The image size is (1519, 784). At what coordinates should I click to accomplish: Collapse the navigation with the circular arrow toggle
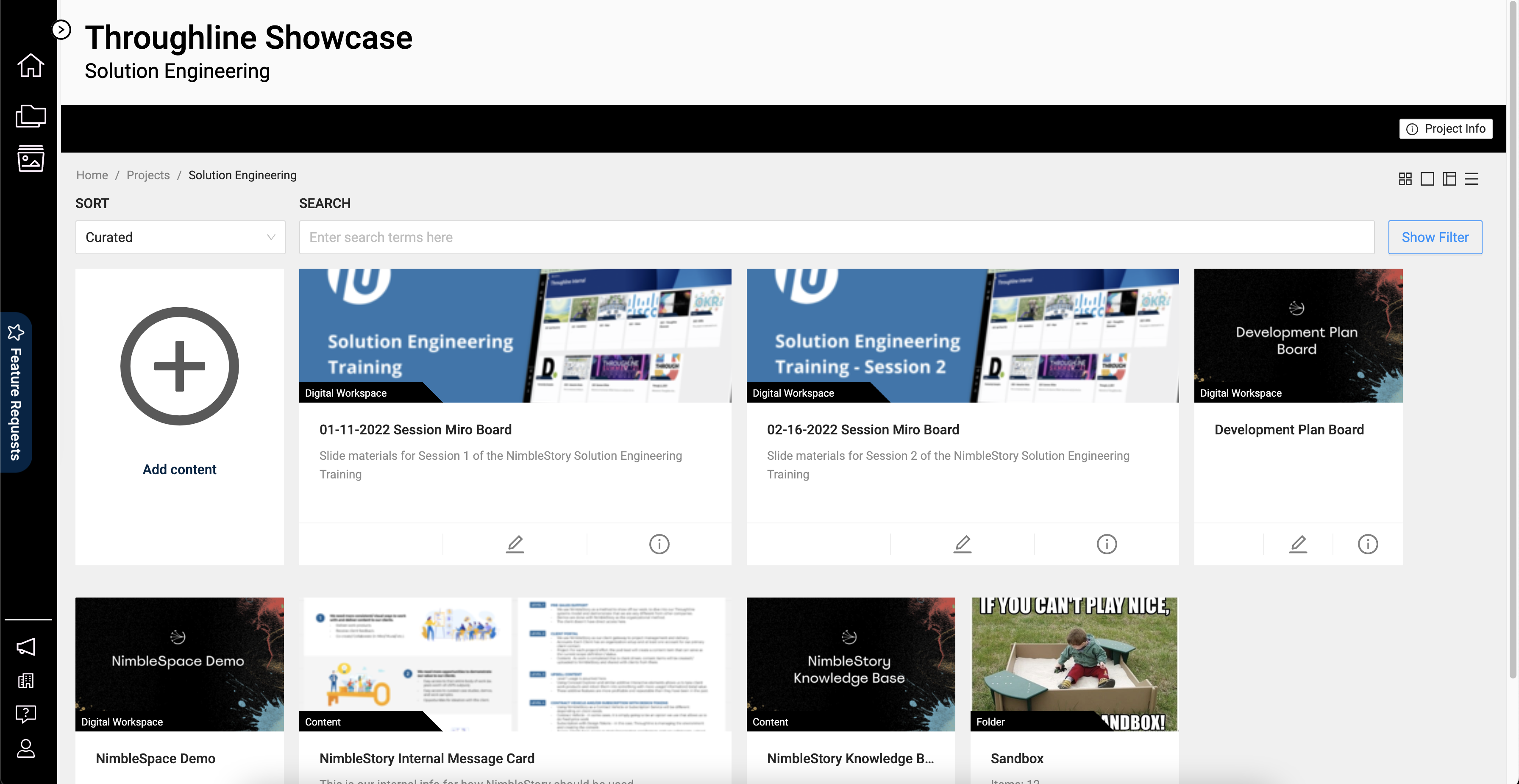tap(61, 29)
